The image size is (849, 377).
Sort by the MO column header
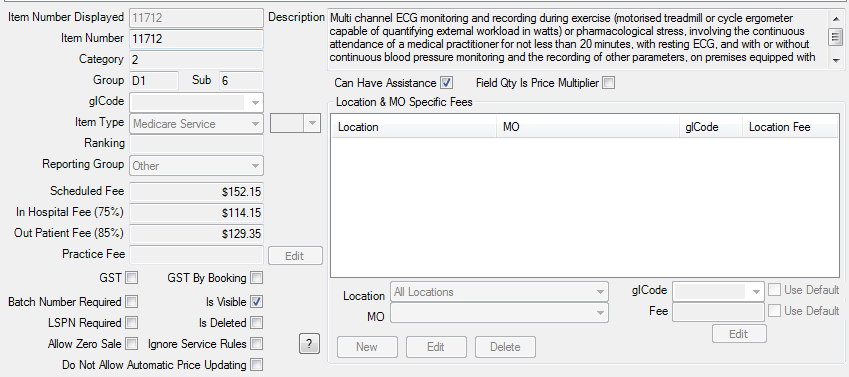coord(588,127)
